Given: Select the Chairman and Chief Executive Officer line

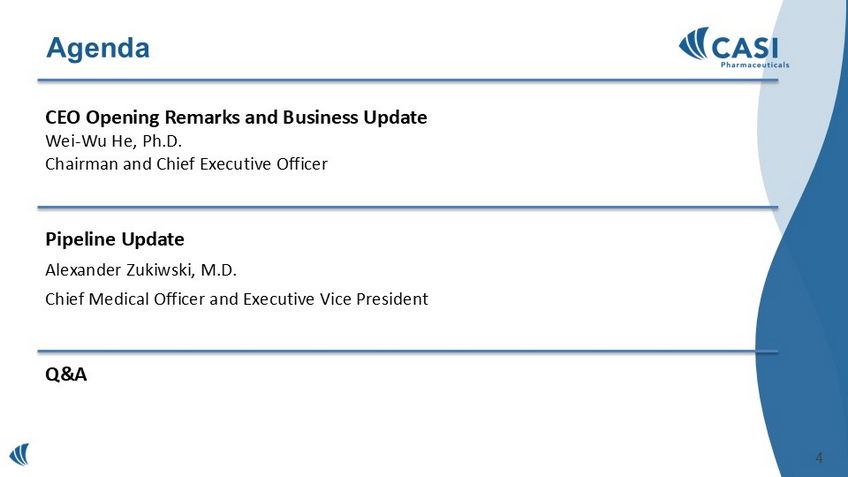Looking at the screenshot, I should point(186,162).
